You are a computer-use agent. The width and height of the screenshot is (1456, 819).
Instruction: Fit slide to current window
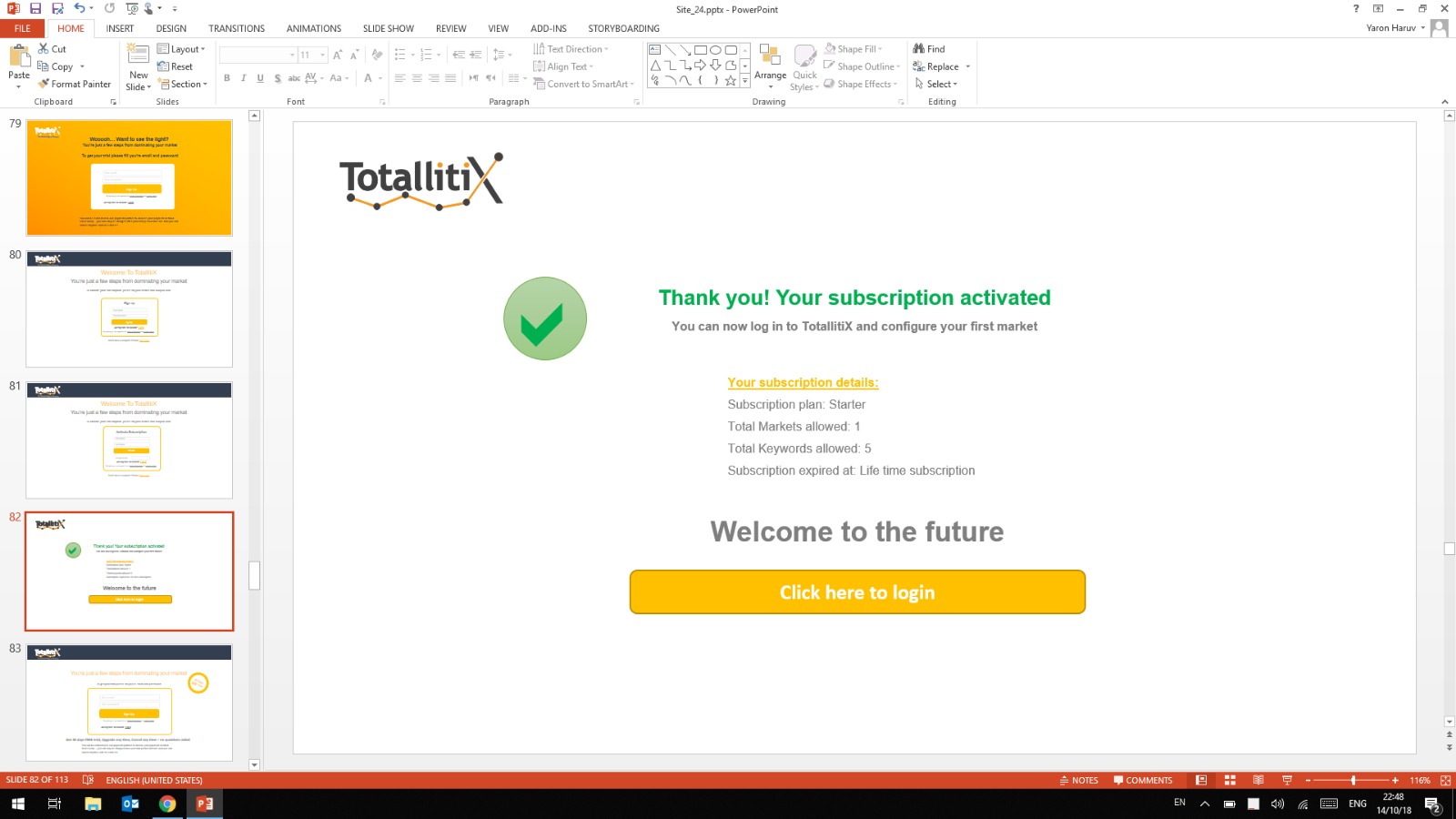tap(1445, 780)
